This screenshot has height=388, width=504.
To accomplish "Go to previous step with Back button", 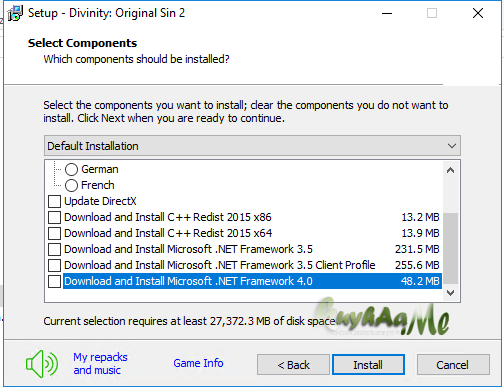I will pos(293,365).
